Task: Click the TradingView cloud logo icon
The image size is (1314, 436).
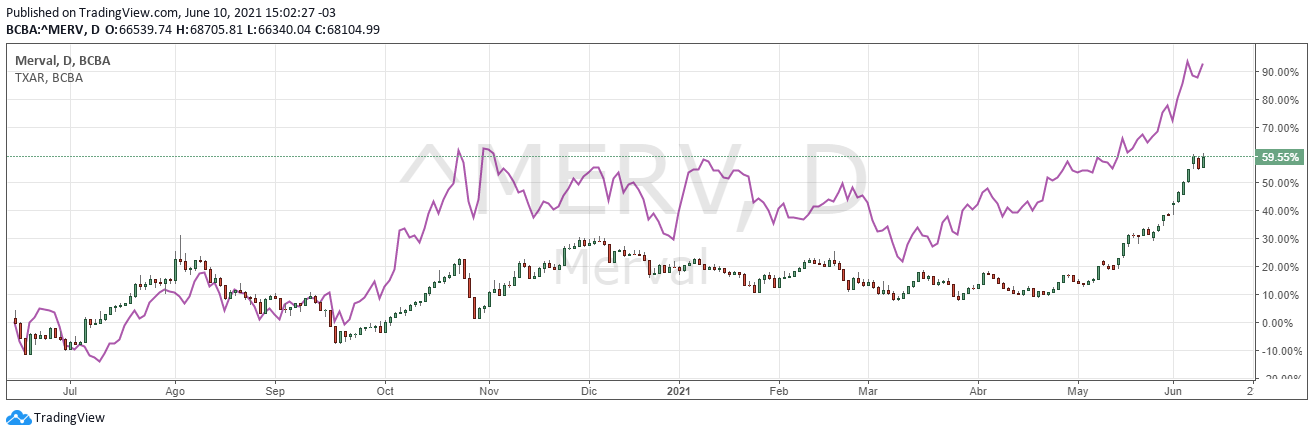Action: click(18, 417)
